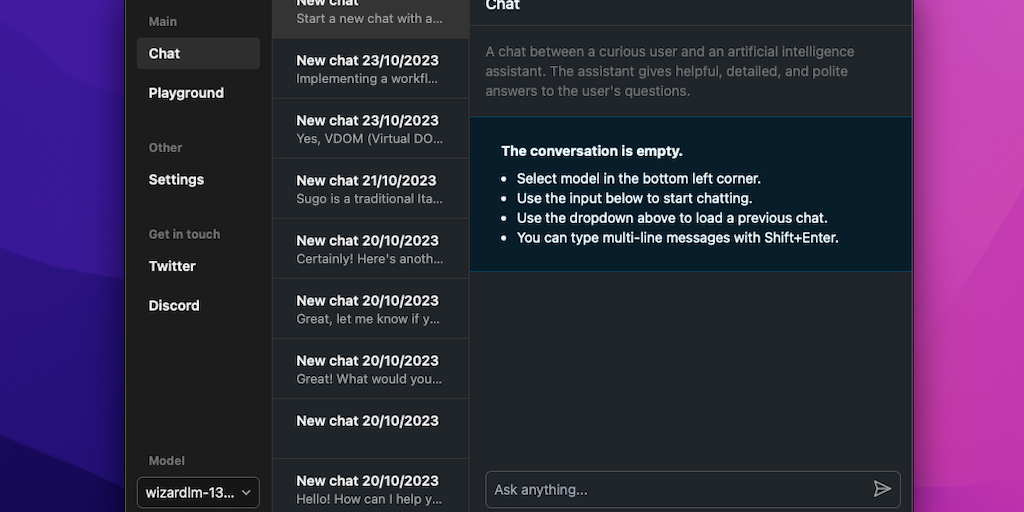Viewport: 1024px width, 512px height.
Task: Open the Chat section in sidebar
Action: coord(198,54)
